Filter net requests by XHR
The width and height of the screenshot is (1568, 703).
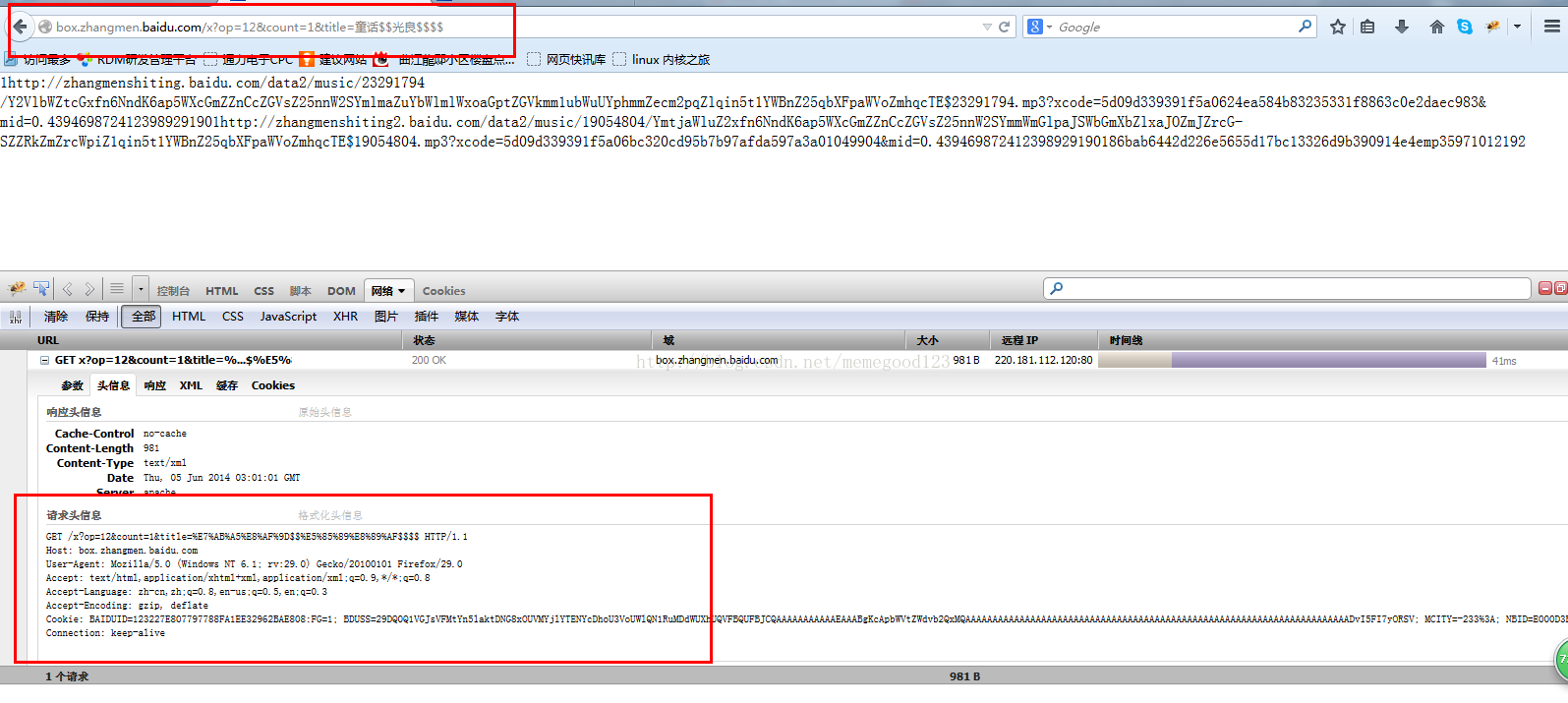[345, 317]
